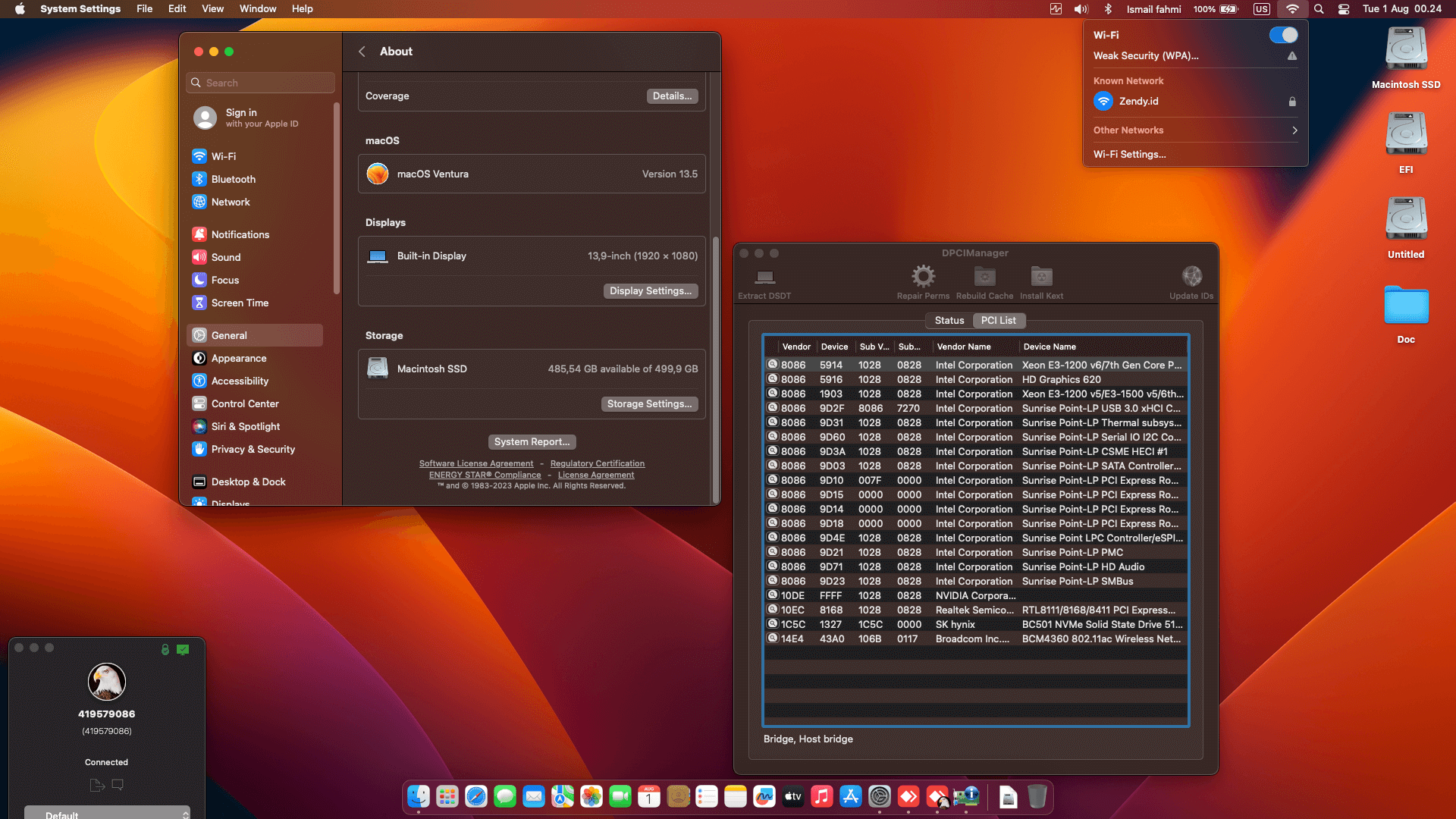1456x819 pixels.
Task: Open the file transfer icon in the AnyDesk window
Action: pyautogui.click(x=96, y=785)
